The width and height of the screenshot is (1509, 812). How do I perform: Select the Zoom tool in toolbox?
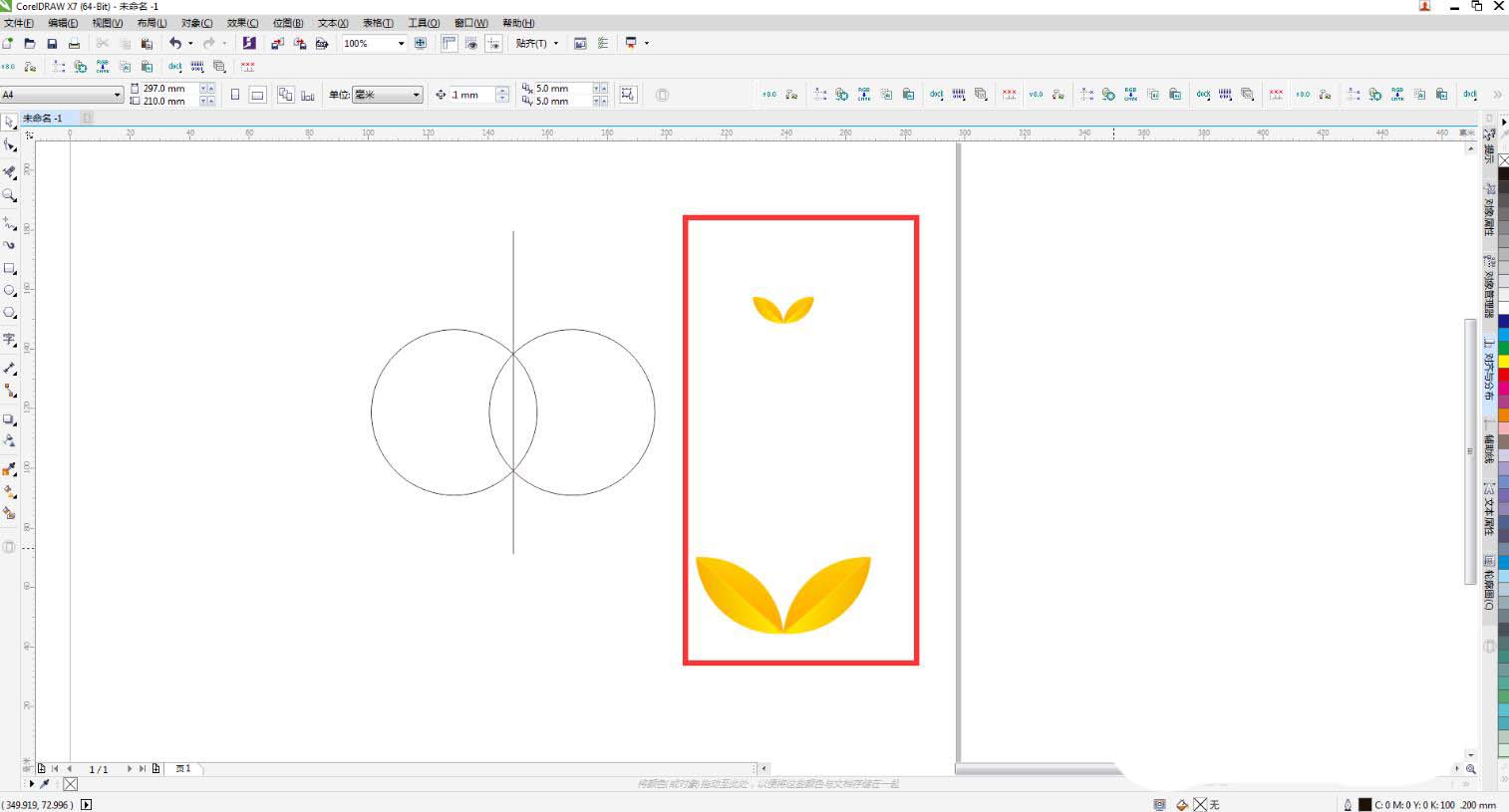click(x=9, y=196)
